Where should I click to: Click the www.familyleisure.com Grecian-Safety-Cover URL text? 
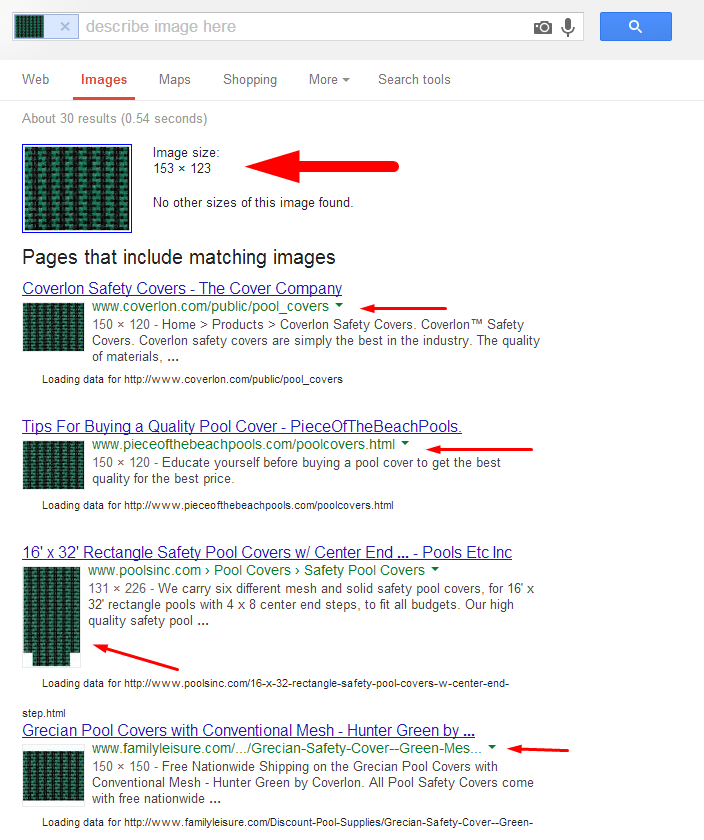tap(287, 748)
